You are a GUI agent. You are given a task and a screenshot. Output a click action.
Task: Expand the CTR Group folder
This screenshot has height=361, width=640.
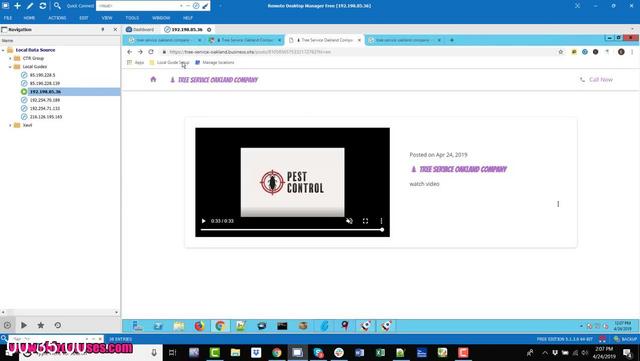(x=10, y=58)
